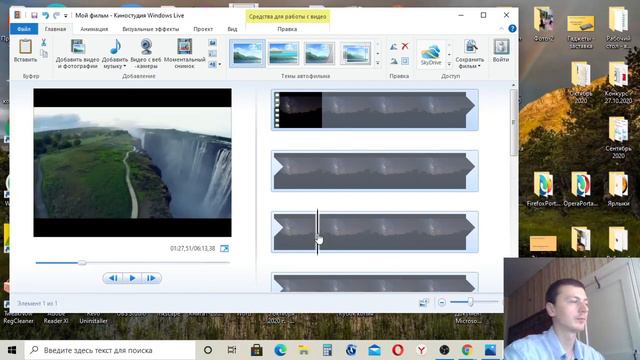Switch to the Анимация tab
This screenshot has width=640, height=360.
click(94, 29)
